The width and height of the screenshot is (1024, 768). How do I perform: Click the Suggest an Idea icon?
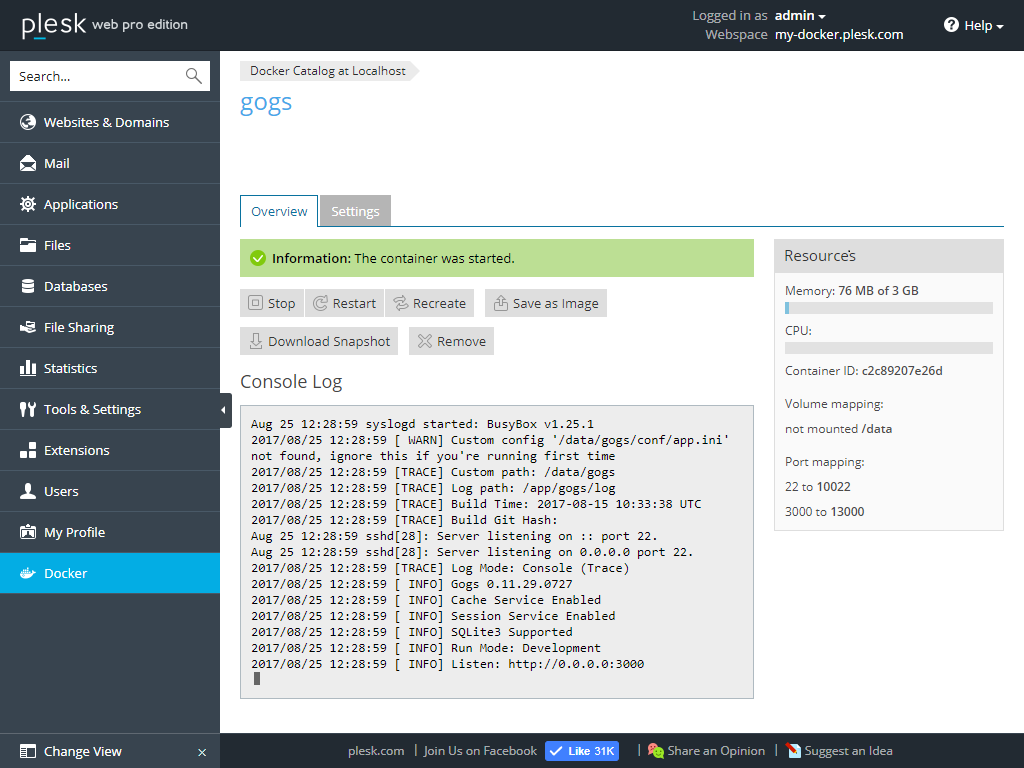coord(793,751)
